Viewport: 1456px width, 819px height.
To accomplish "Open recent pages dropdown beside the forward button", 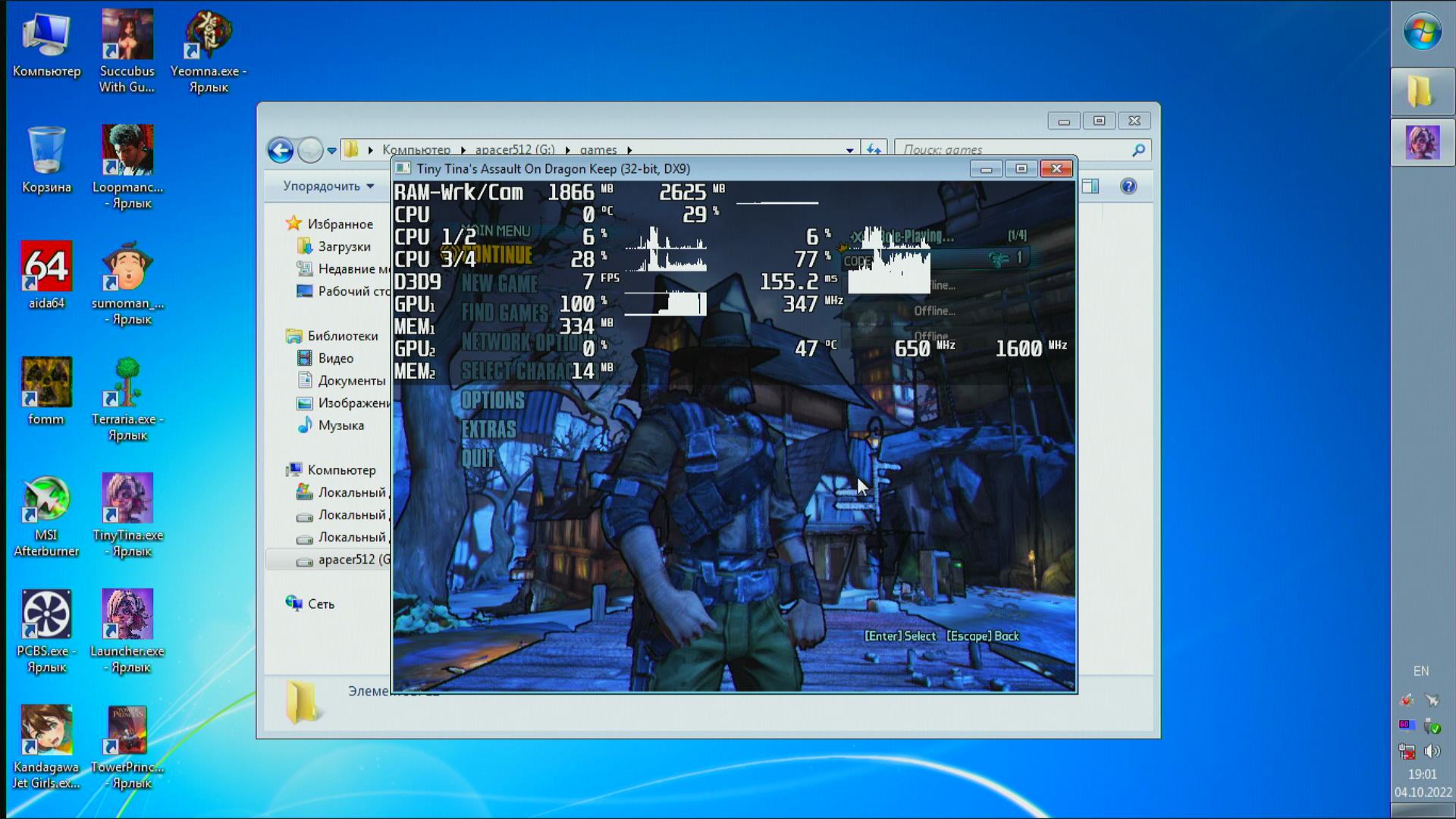I will pos(332,150).
